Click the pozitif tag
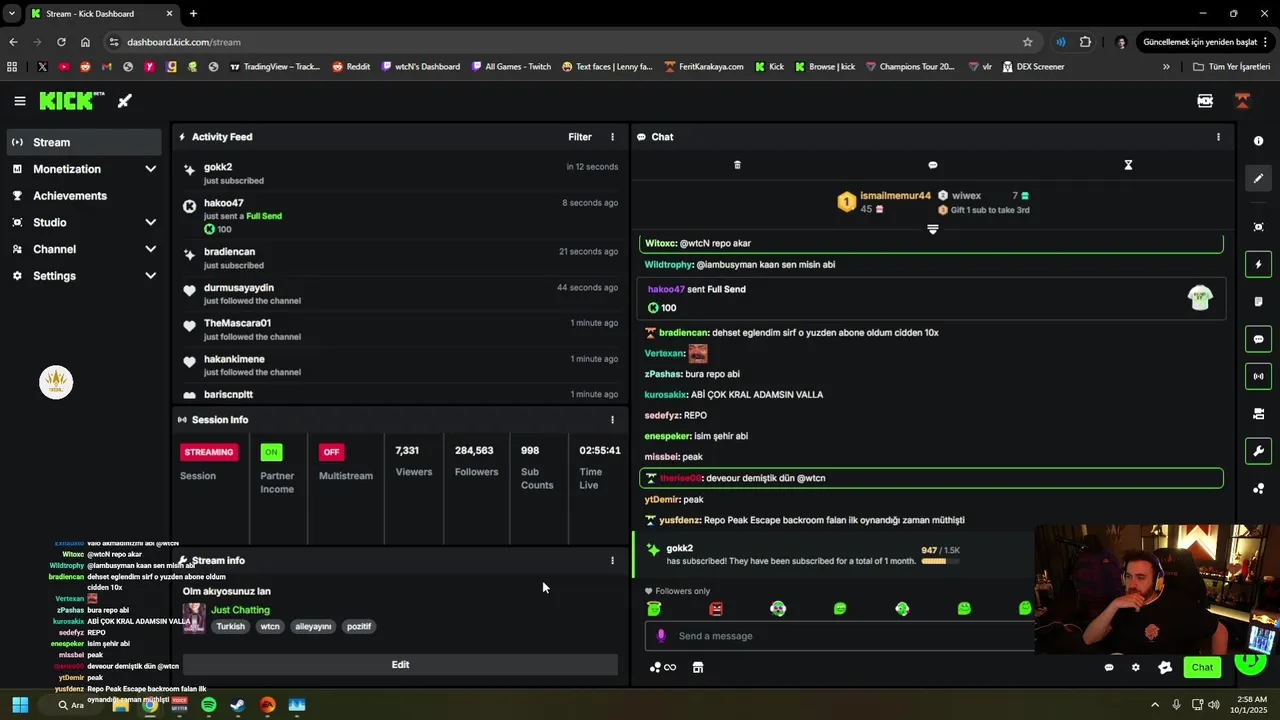The image size is (1280, 720). coord(358,627)
